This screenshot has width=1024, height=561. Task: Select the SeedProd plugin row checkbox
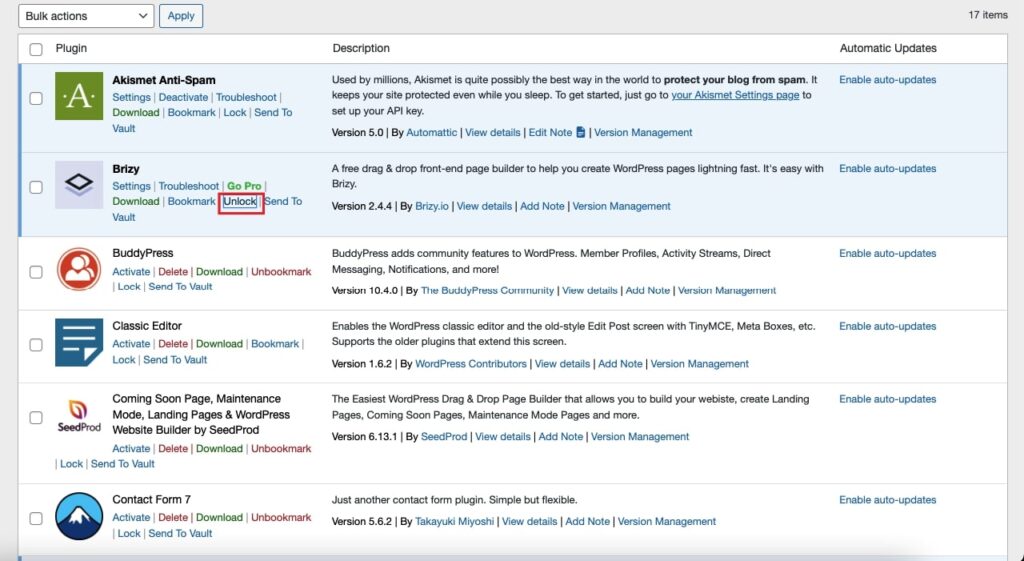tap(36, 417)
